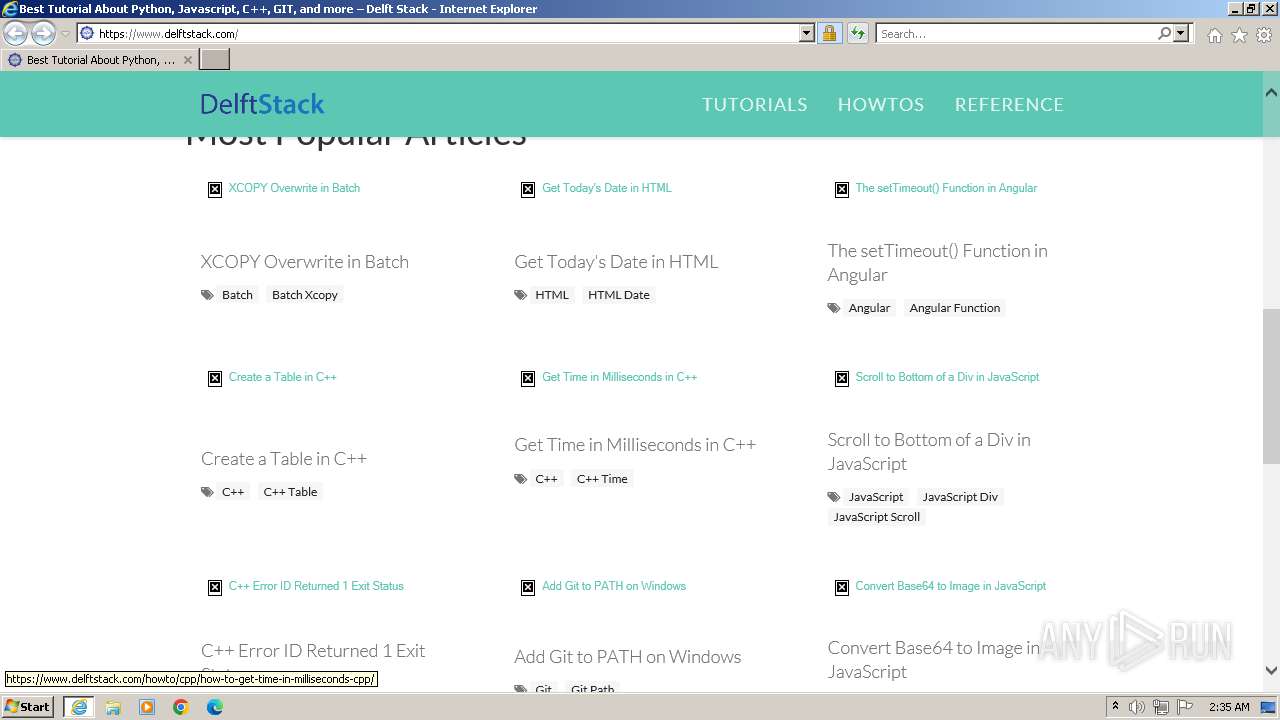Viewport: 1280px width, 720px height.
Task: Click the browser Forward arrow button
Action: tap(43, 34)
